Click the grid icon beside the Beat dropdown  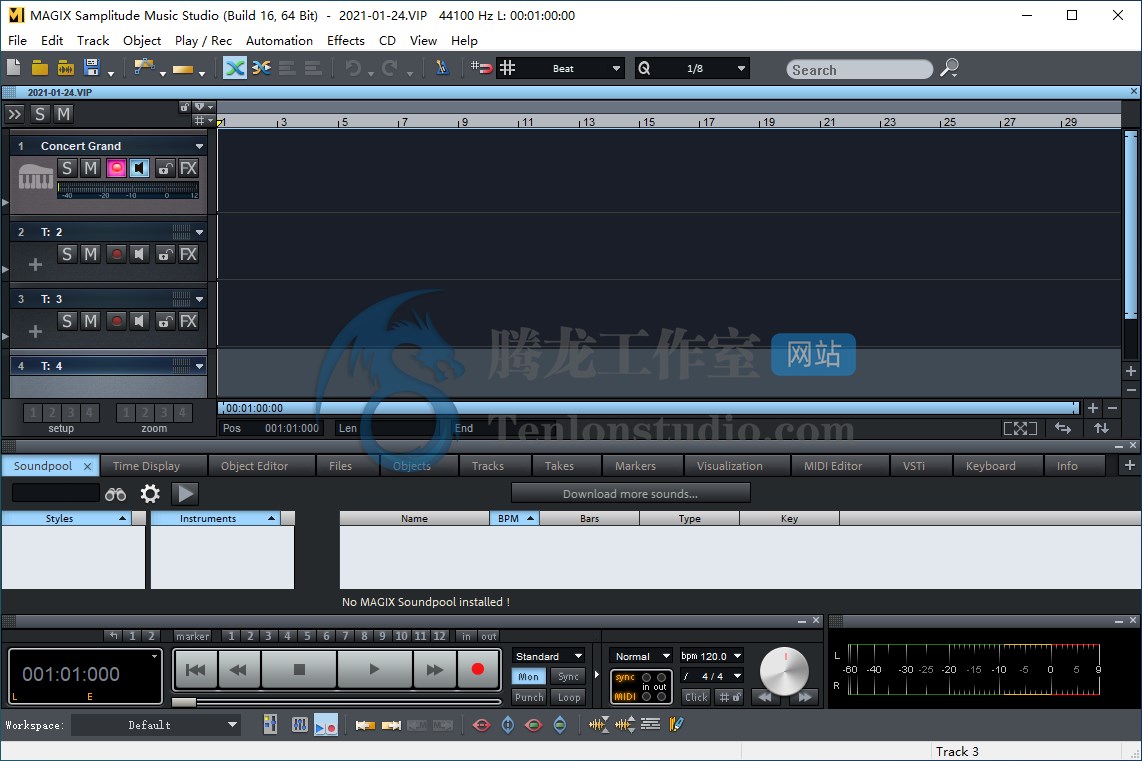tap(508, 68)
